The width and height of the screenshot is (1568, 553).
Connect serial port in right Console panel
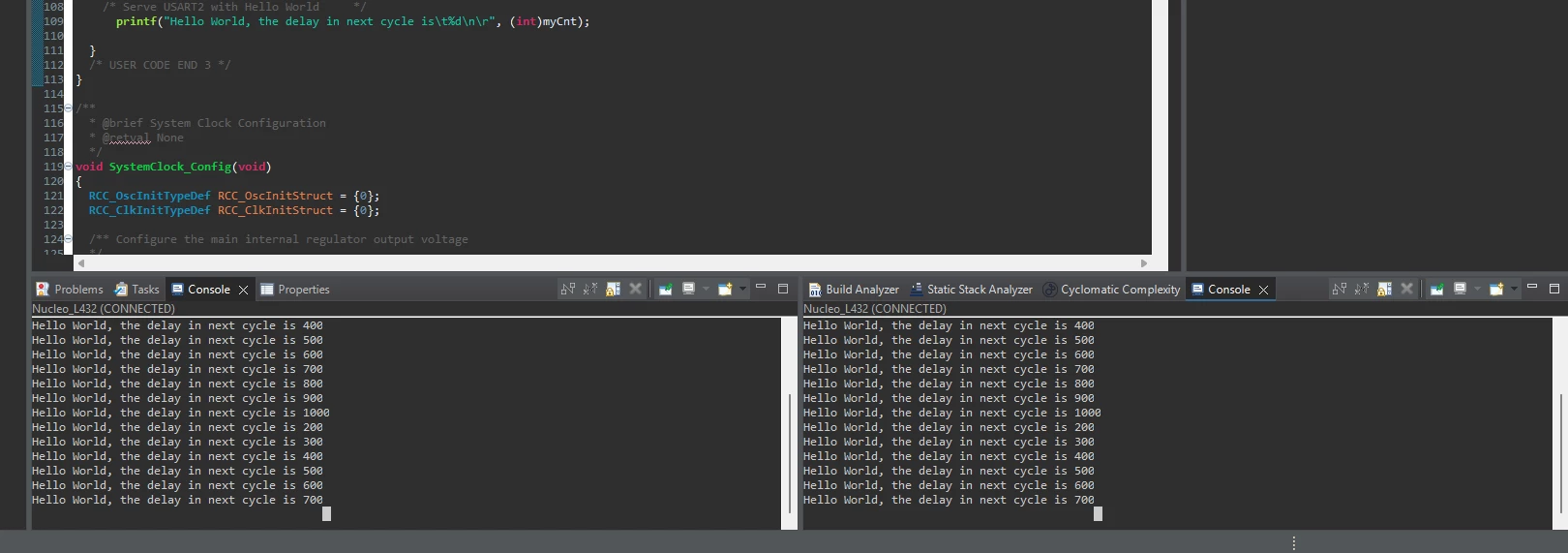[x=1340, y=289]
